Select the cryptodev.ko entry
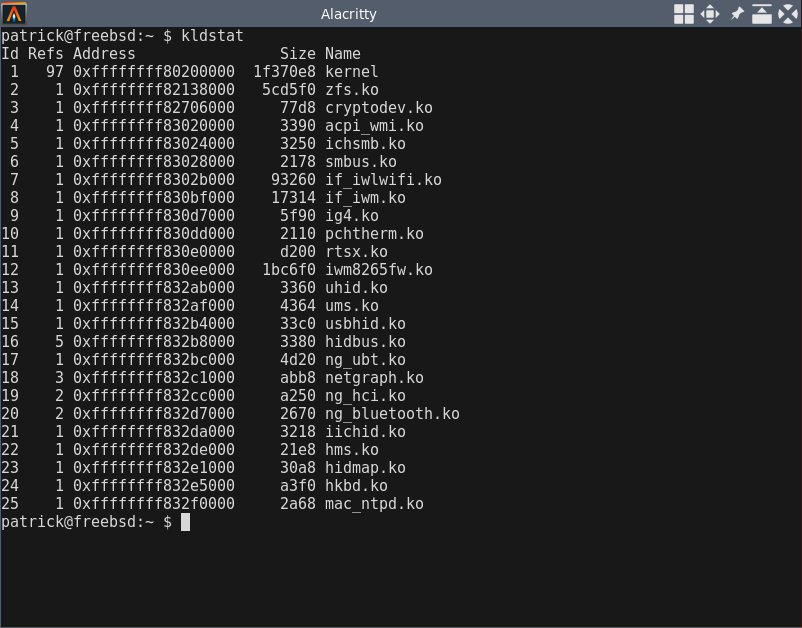Image resolution: width=802 pixels, height=628 pixels. point(379,108)
